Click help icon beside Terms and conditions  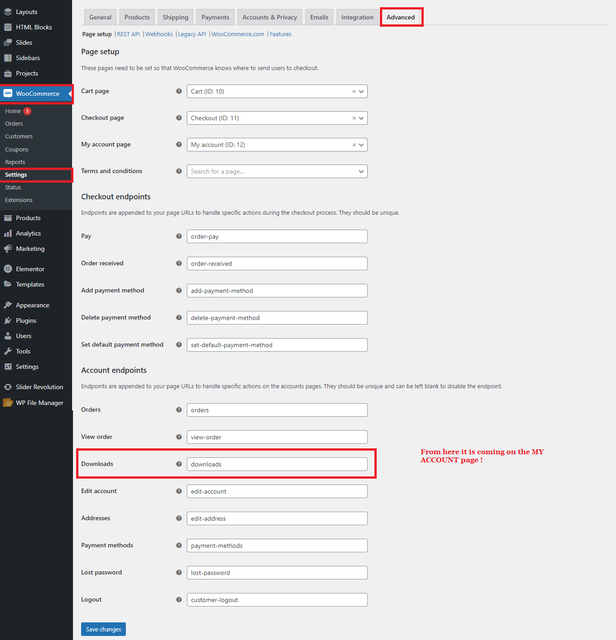(x=179, y=171)
